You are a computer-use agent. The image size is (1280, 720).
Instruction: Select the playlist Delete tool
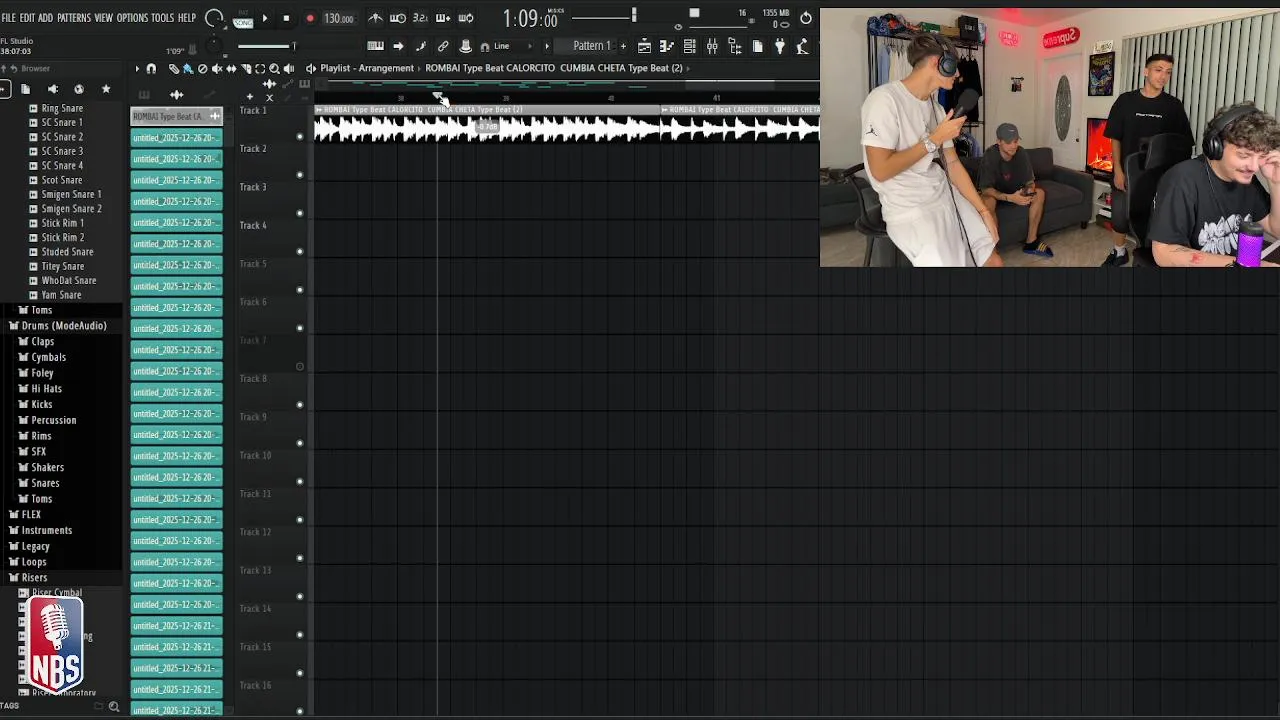(202, 68)
